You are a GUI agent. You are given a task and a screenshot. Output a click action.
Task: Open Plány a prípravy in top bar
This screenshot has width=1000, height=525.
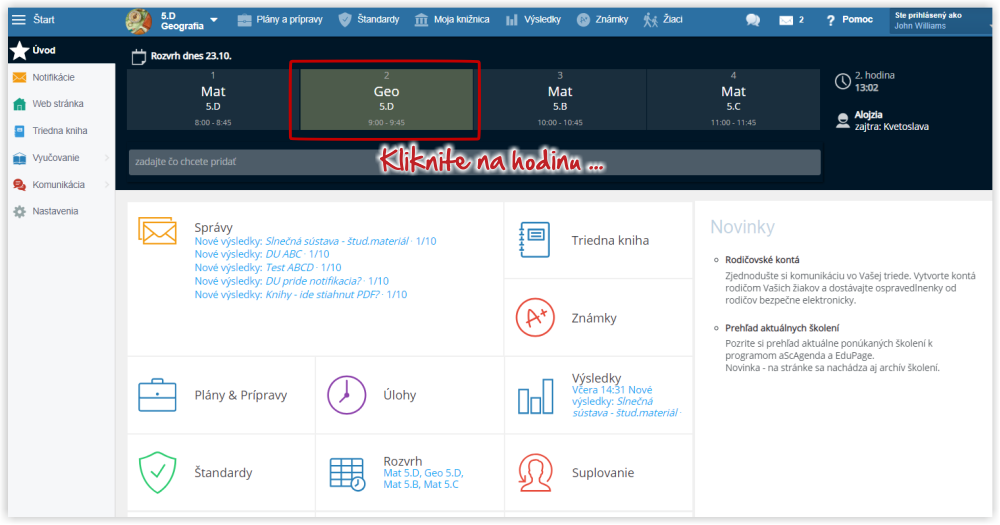[x=279, y=20]
